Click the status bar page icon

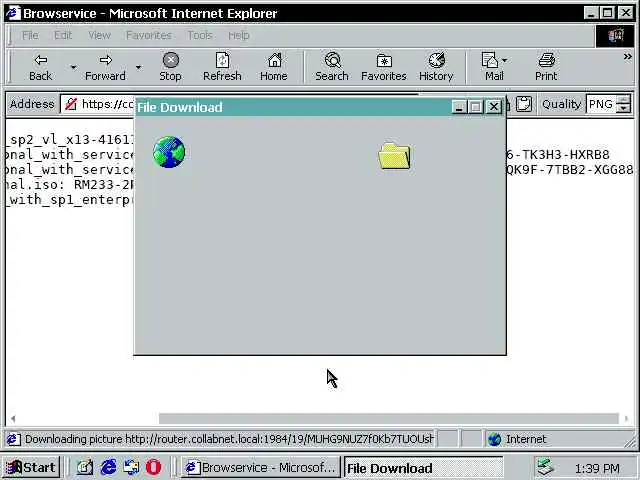(x=13, y=440)
